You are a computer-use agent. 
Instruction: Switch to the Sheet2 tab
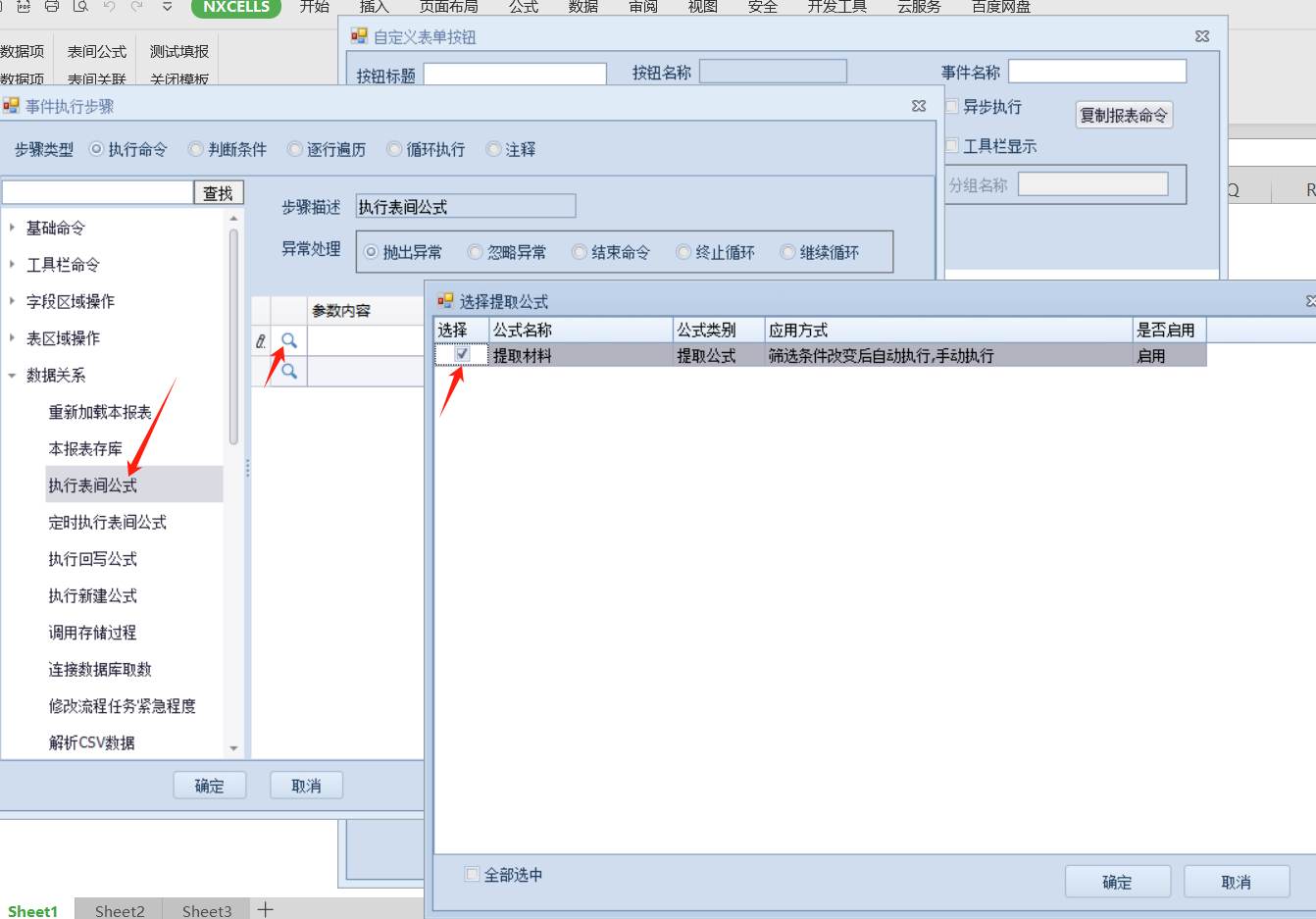tap(120, 910)
